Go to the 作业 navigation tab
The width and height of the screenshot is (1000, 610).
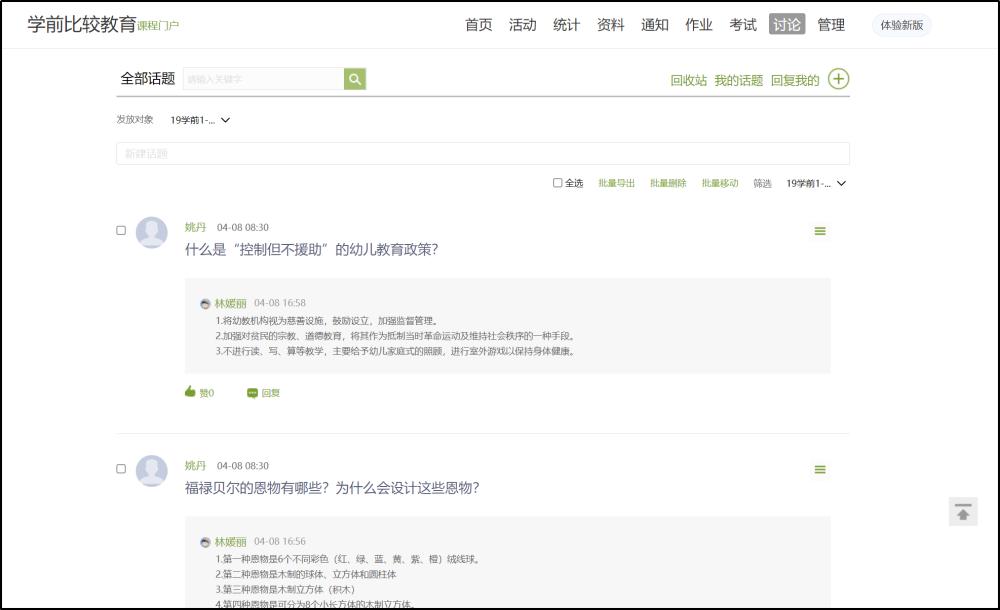coord(698,25)
